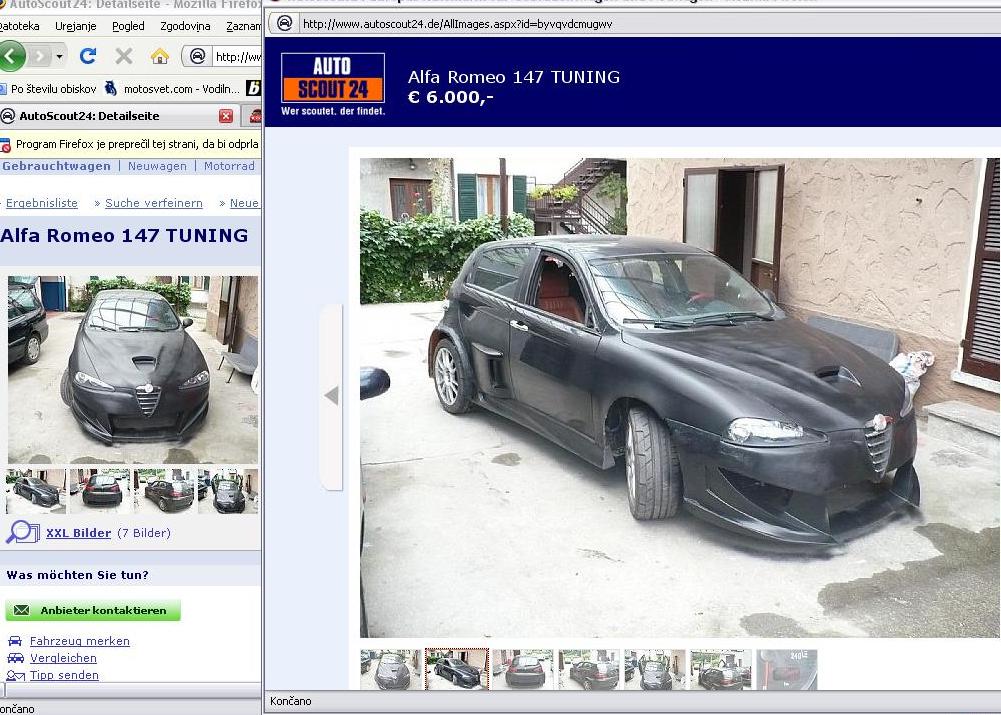The image size is (1001, 715).
Task: Click the 'Neue' breadcrumb link
Action: click(245, 203)
